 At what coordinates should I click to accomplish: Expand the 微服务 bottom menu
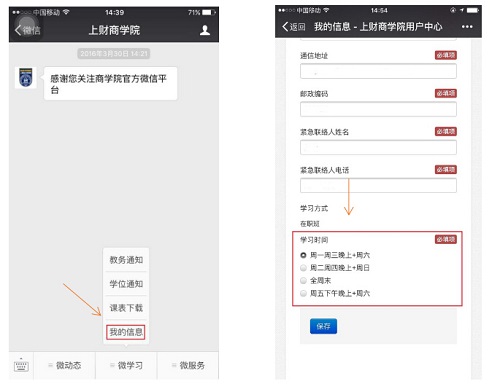tap(188, 366)
